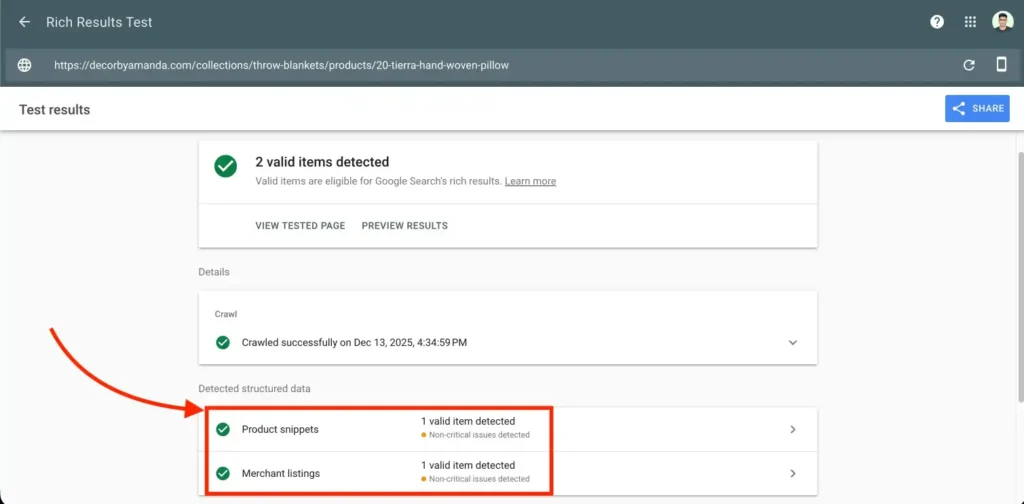Screen dimensions: 1024x504
Task: Click the Rich Results Test title
Action: 99,22
